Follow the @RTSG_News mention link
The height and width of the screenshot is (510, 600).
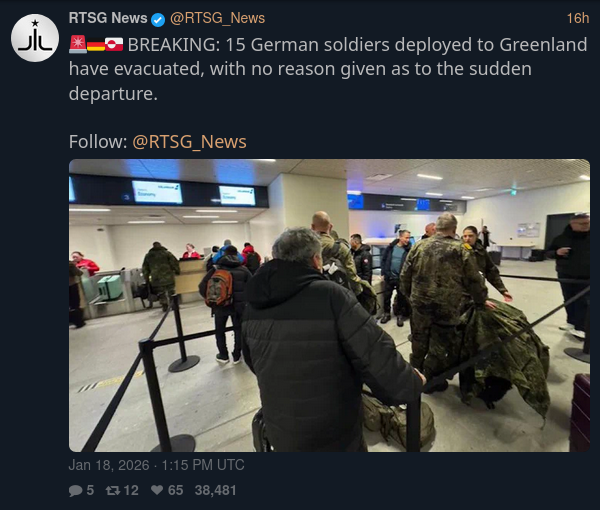[x=189, y=142]
